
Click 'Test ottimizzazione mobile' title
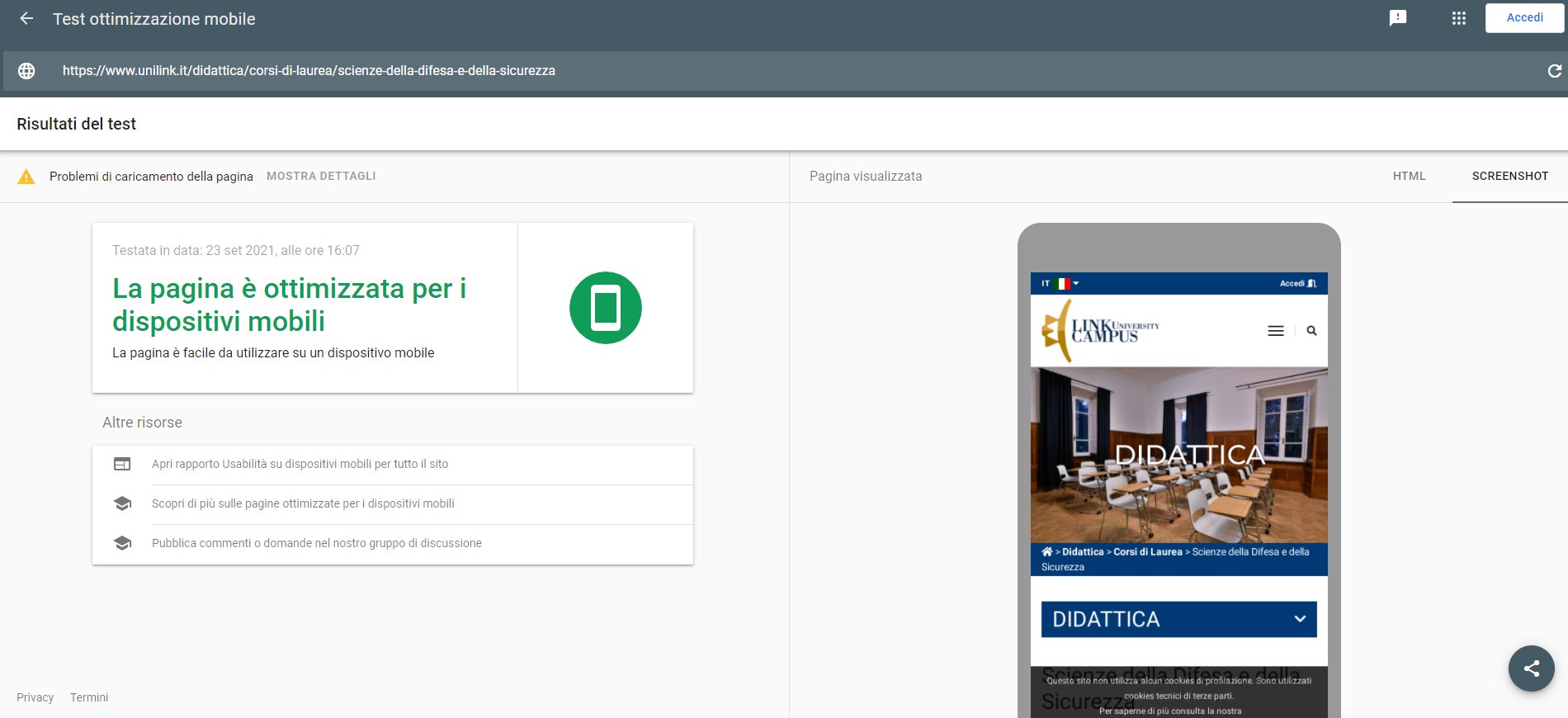click(x=154, y=19)
